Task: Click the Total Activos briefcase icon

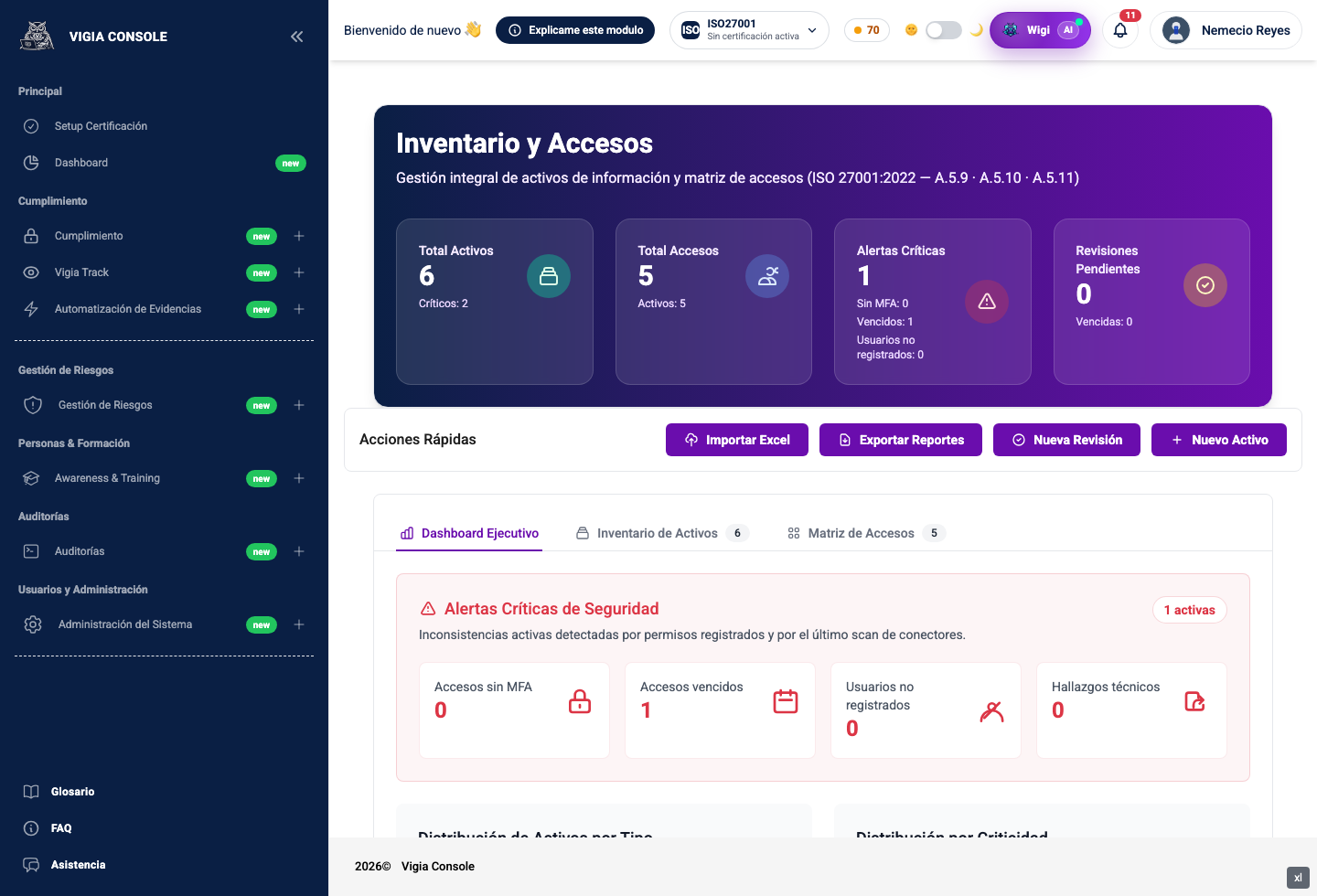Action: 549,276
